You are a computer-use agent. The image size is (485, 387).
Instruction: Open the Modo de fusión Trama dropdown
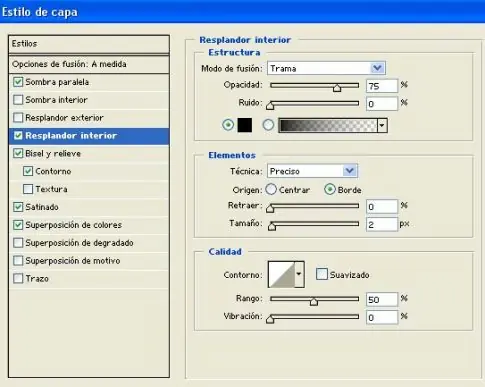tap(326, 68)
